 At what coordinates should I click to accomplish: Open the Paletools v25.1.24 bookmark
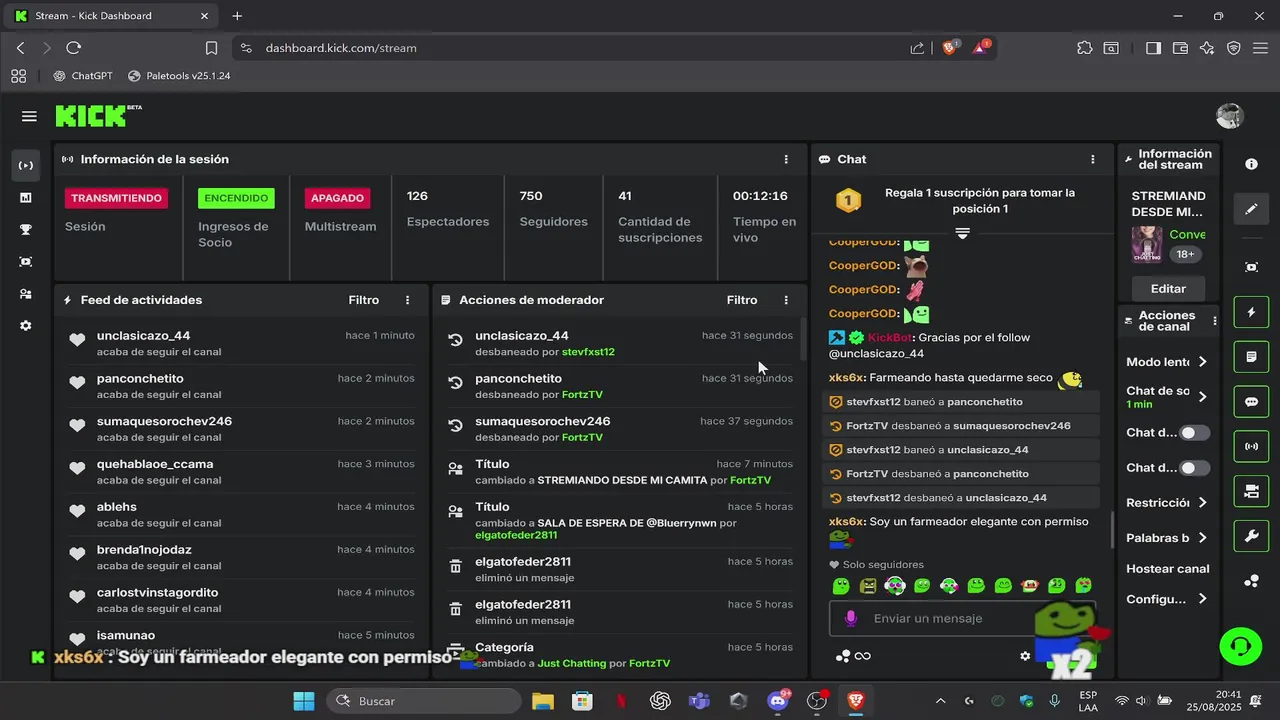[x=179, y=76]
